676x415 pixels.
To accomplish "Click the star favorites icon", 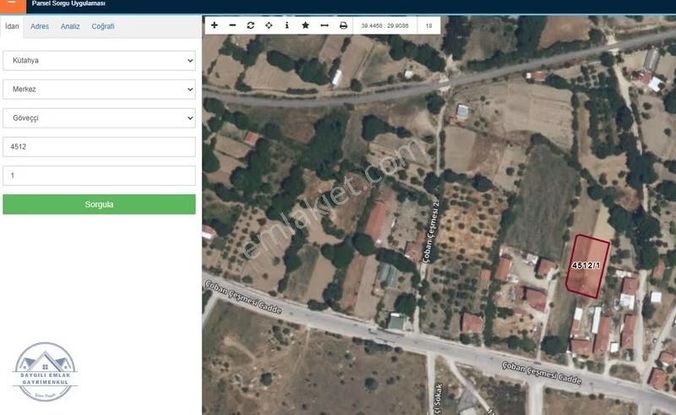I will pos(305,25).
